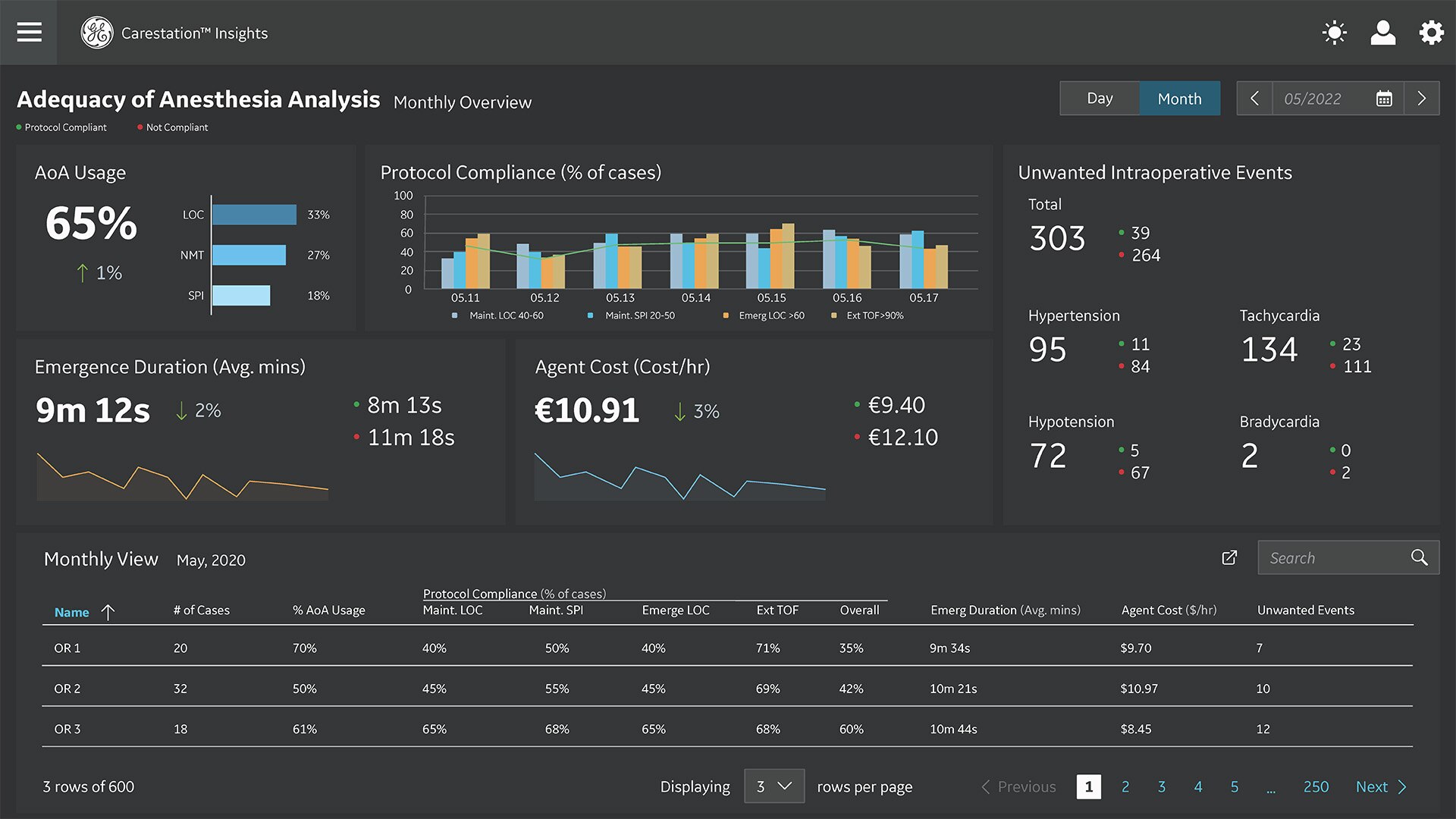Open the settings gear icon
The image size is (1456, 819).
pyautogui.click(x=1431, y=33)
